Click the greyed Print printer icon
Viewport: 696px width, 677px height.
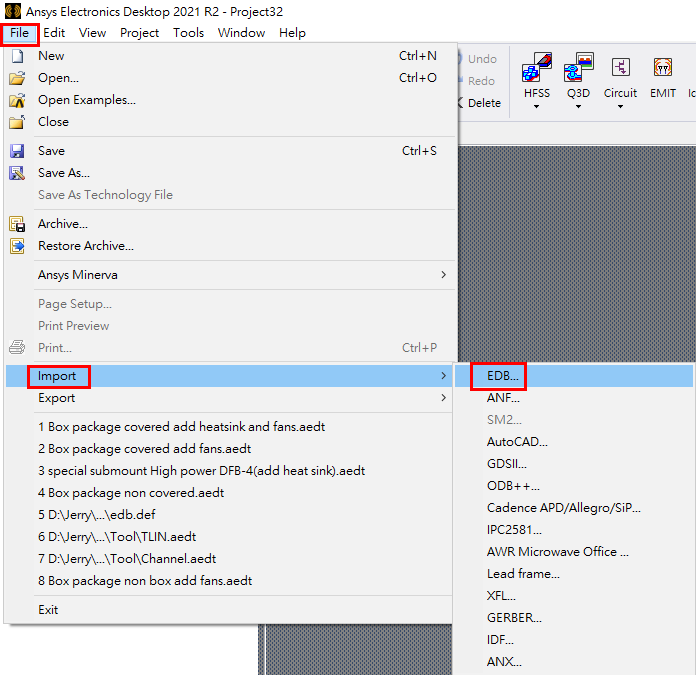coord(17,347)
